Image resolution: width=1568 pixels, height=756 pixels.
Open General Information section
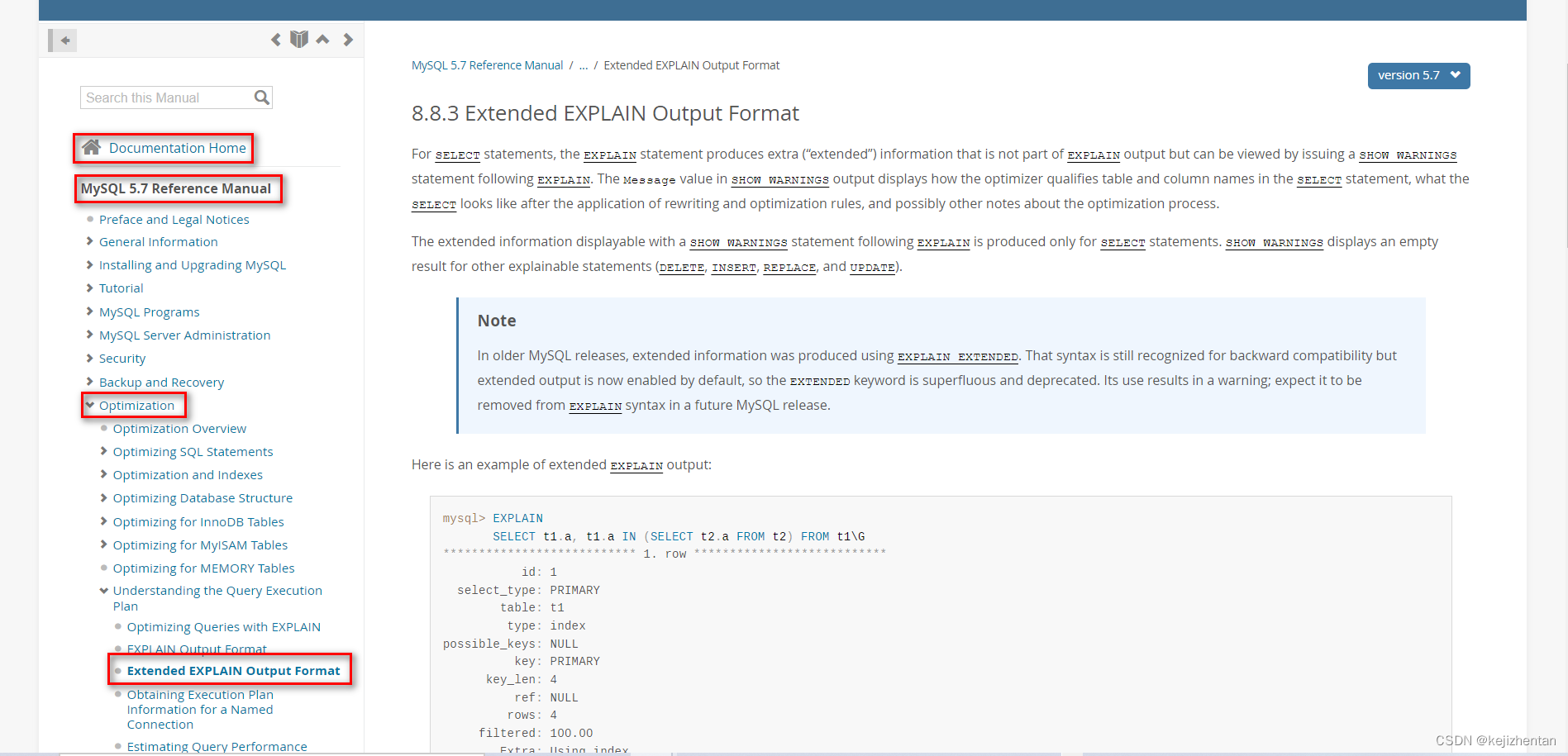pos(159,241)
